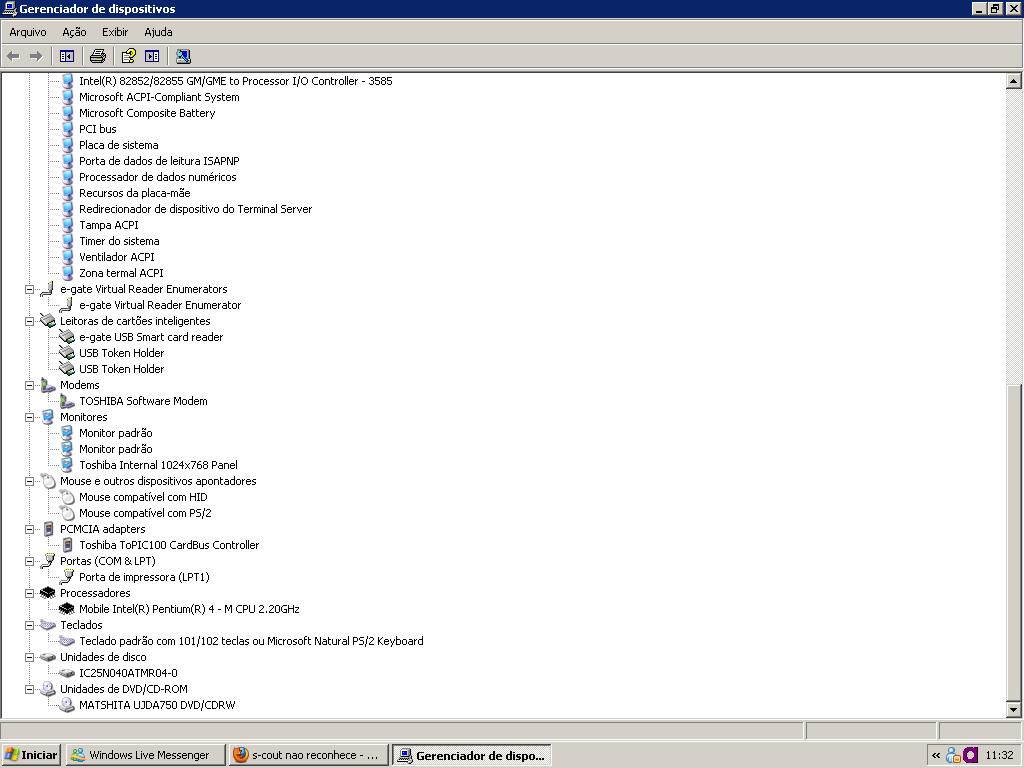Collapse the Processadores category
The height and width of the screenshot is (768, 1024).
click(x=29, y=594)
